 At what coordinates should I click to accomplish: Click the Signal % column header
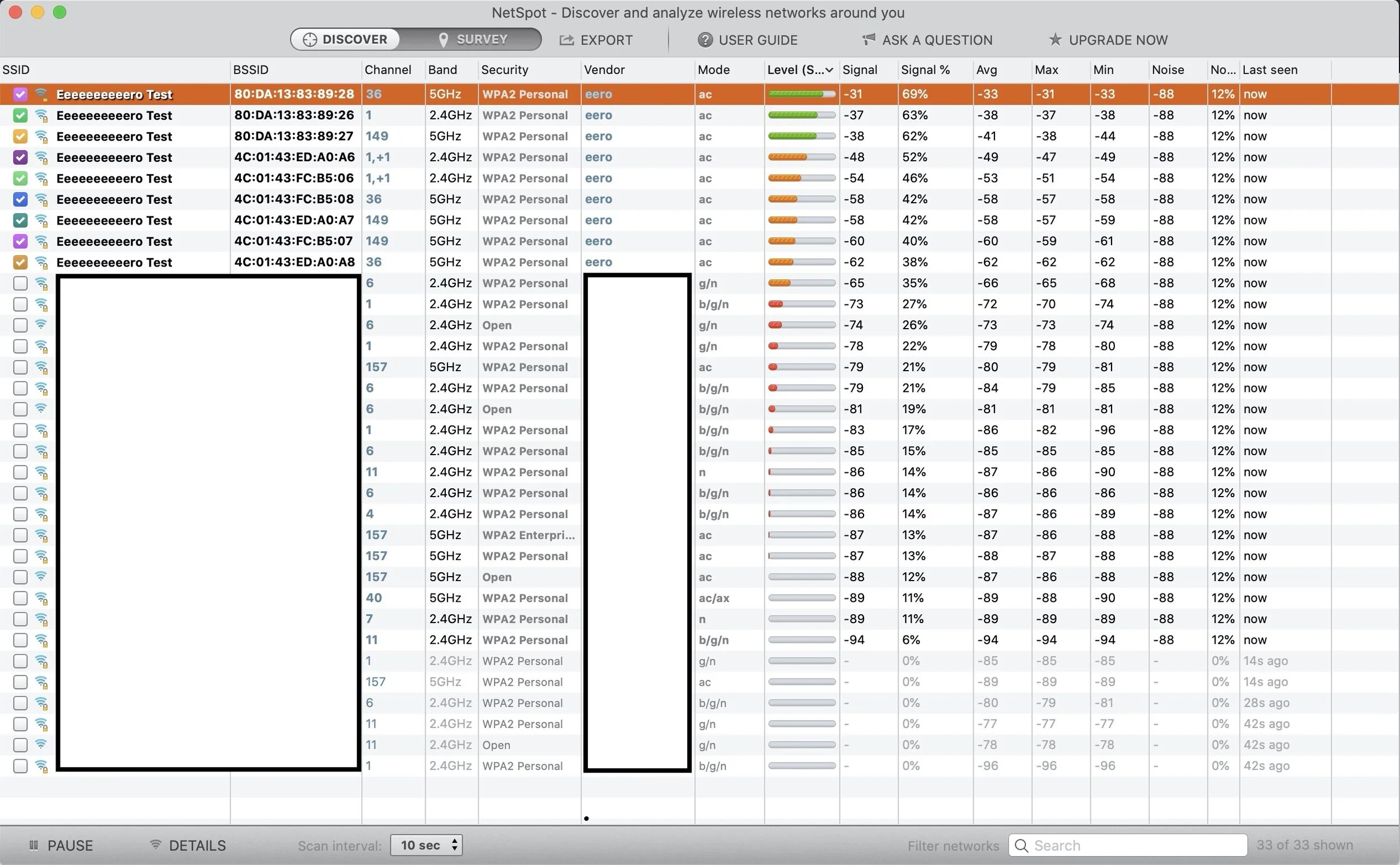[x=925, y=70]
